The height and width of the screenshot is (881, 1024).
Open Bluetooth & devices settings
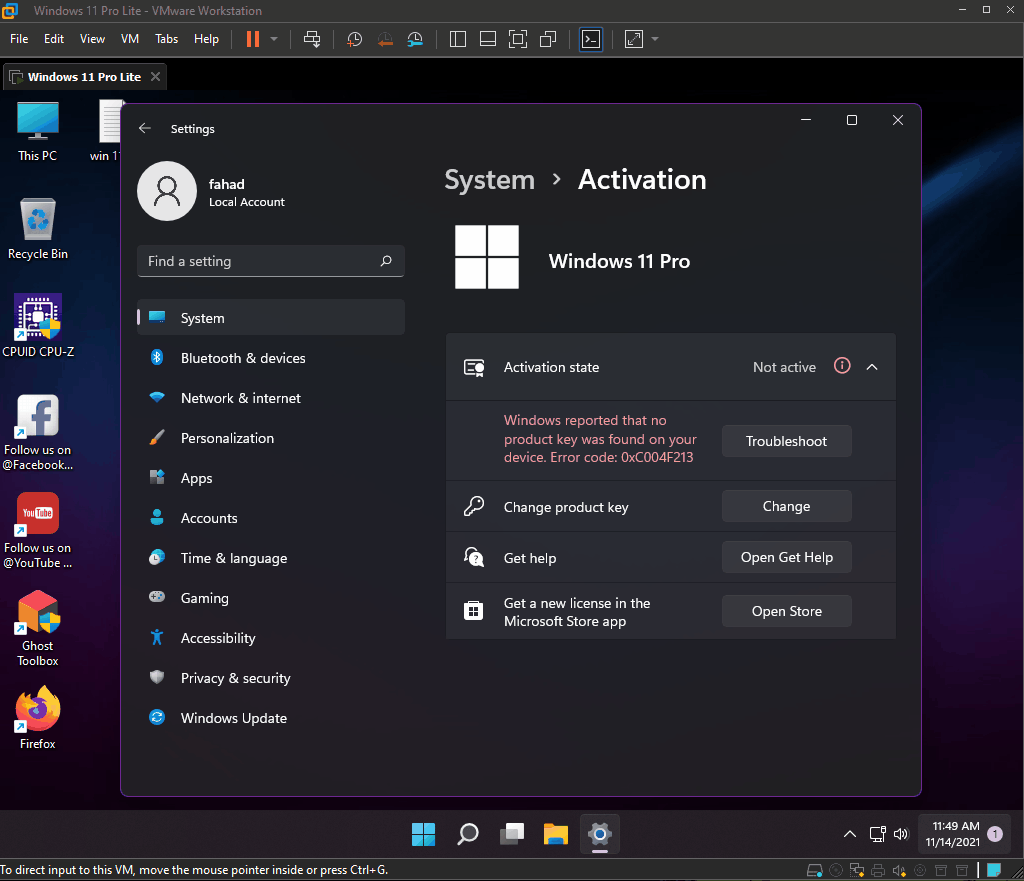point(271,358)
